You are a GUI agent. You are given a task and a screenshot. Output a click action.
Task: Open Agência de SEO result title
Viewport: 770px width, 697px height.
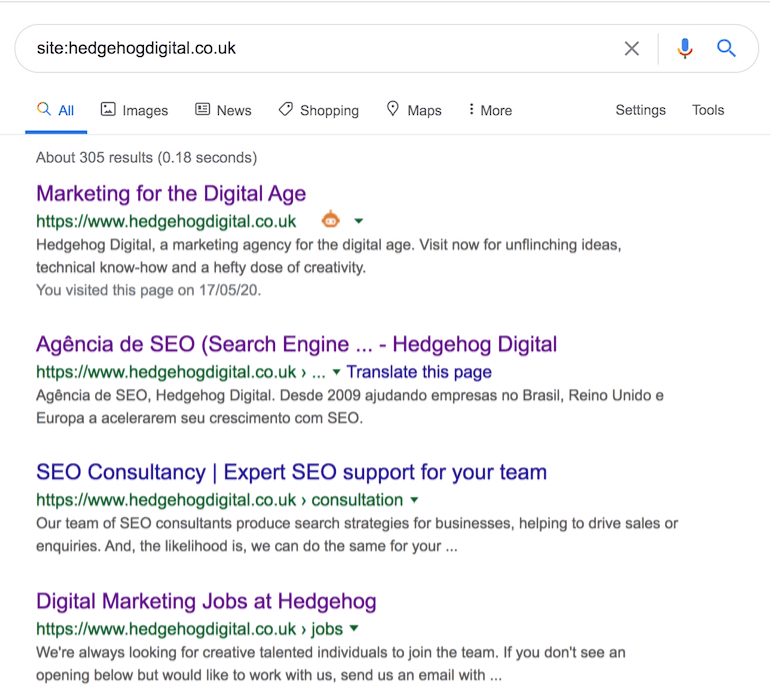coord(297,344)
